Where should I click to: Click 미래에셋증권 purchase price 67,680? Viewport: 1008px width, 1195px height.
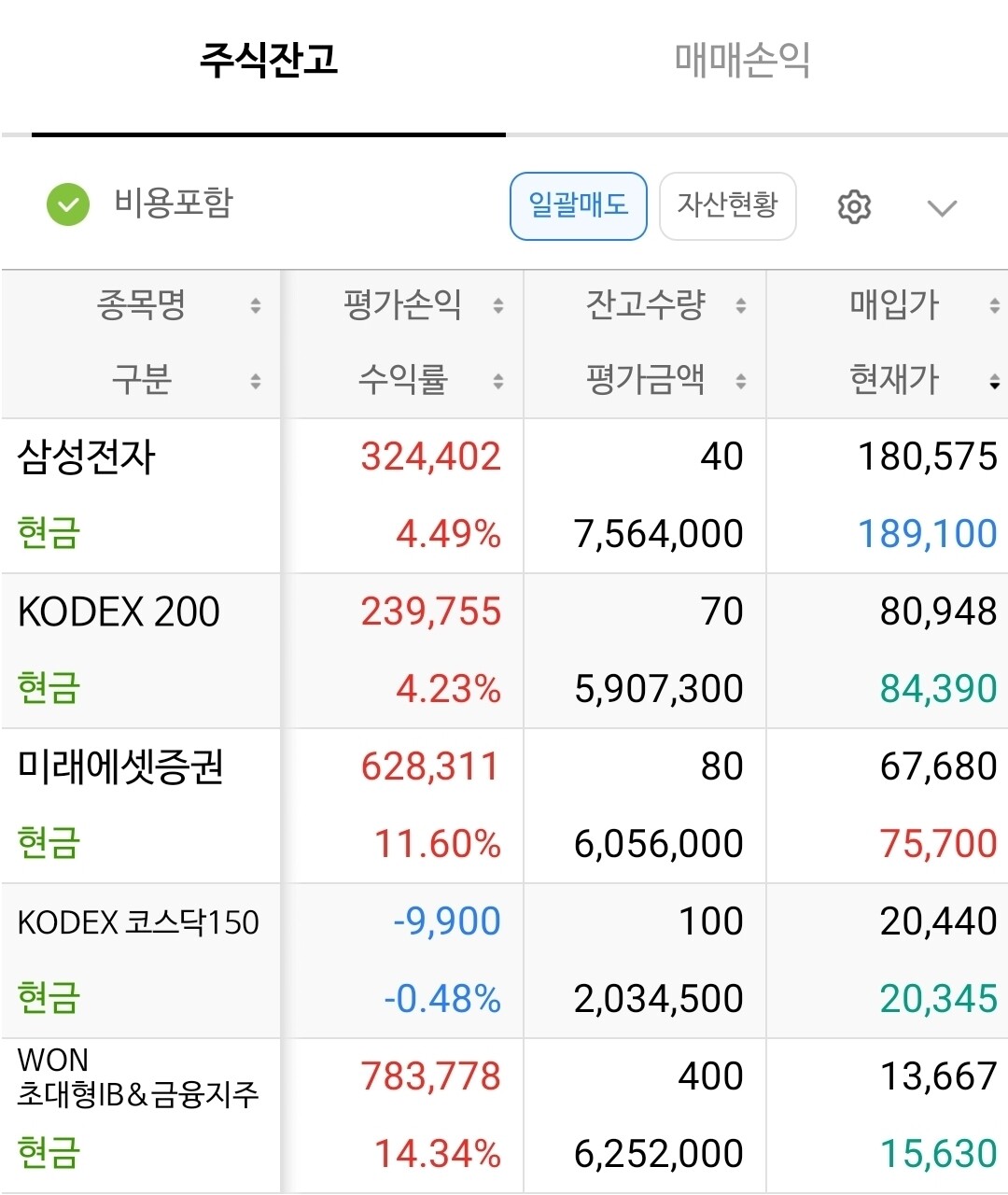[939, 766]
